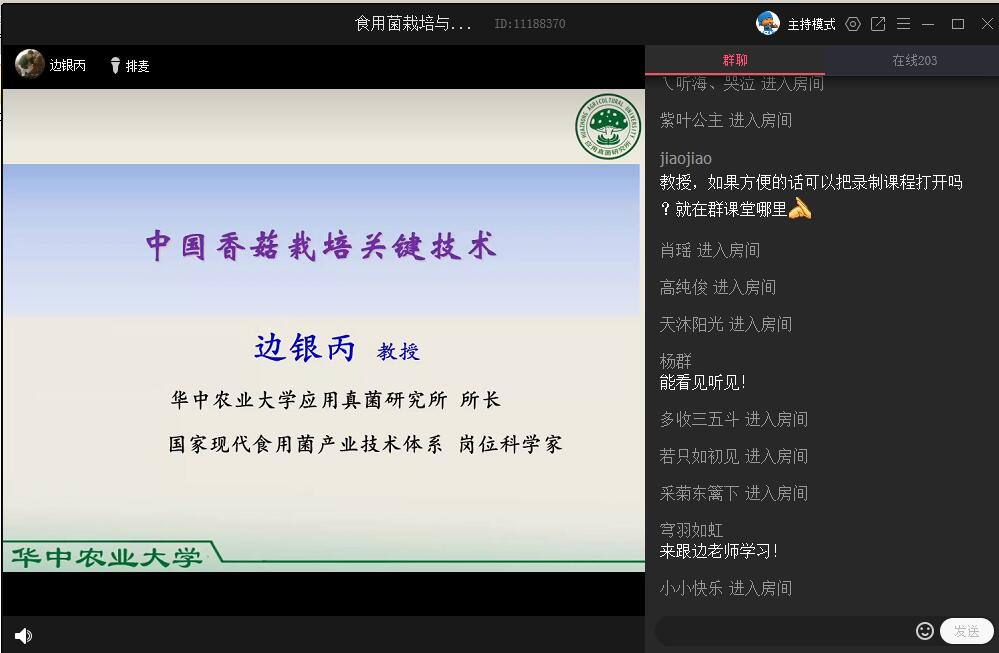This screenshot has height=653, width=999.
Task: Open the emoji smiley picker
Action: 924,631
